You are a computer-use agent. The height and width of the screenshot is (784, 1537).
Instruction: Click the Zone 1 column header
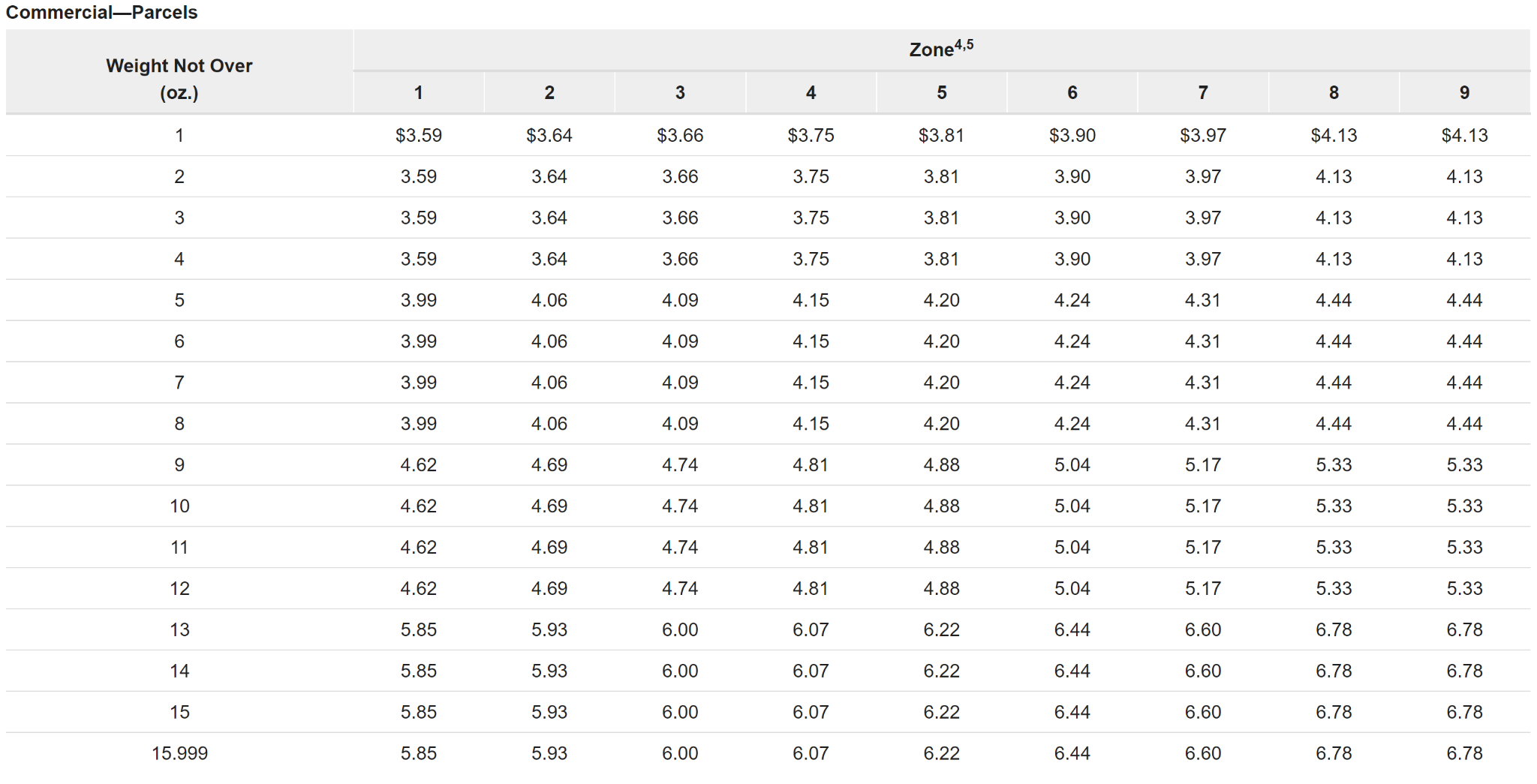click(x=419, y=92)
